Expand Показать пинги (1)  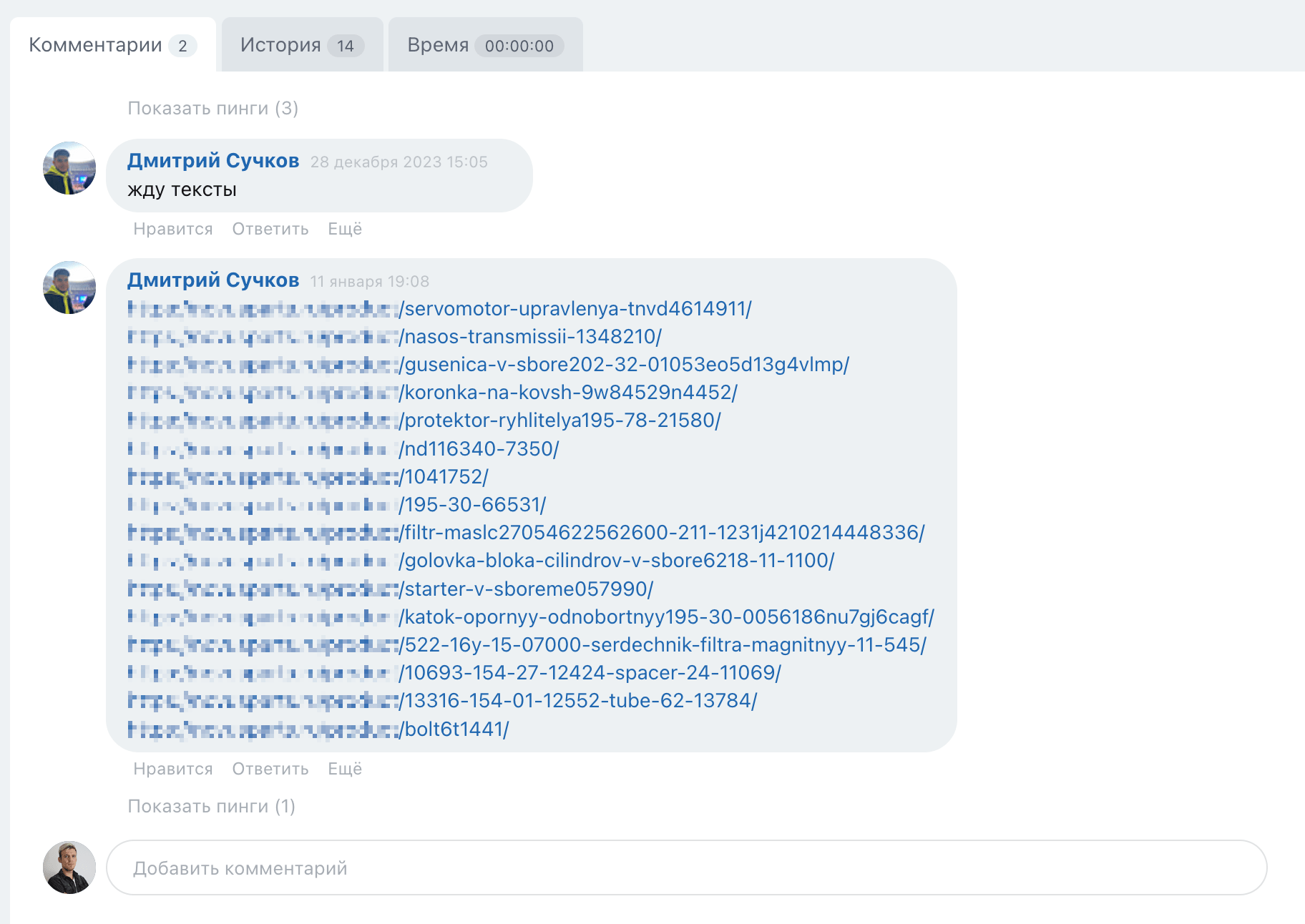tap(211, 806)
